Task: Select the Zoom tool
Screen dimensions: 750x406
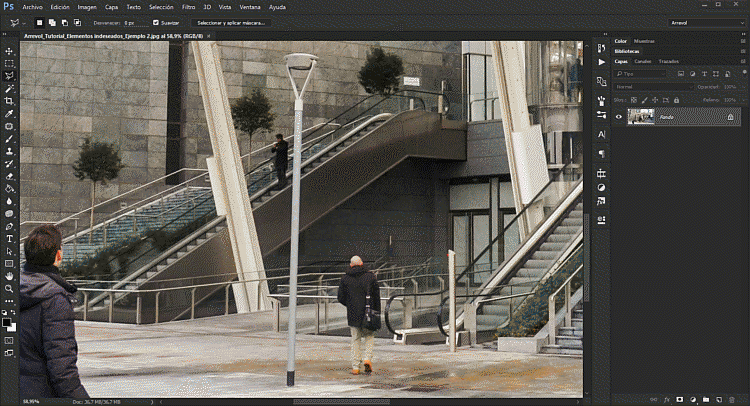Action: (x=9, y=288)
